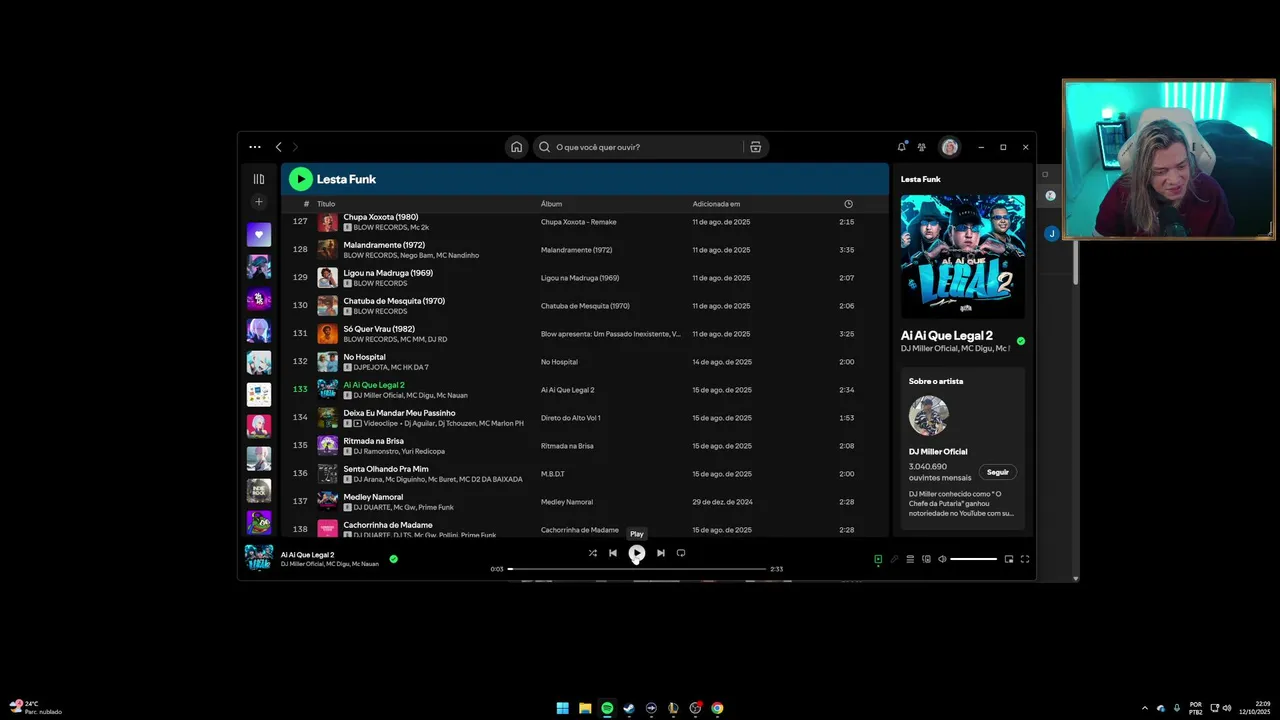Open the Browse icon in search bar
Screen dimensions: 1280x720
click(756, 147)
